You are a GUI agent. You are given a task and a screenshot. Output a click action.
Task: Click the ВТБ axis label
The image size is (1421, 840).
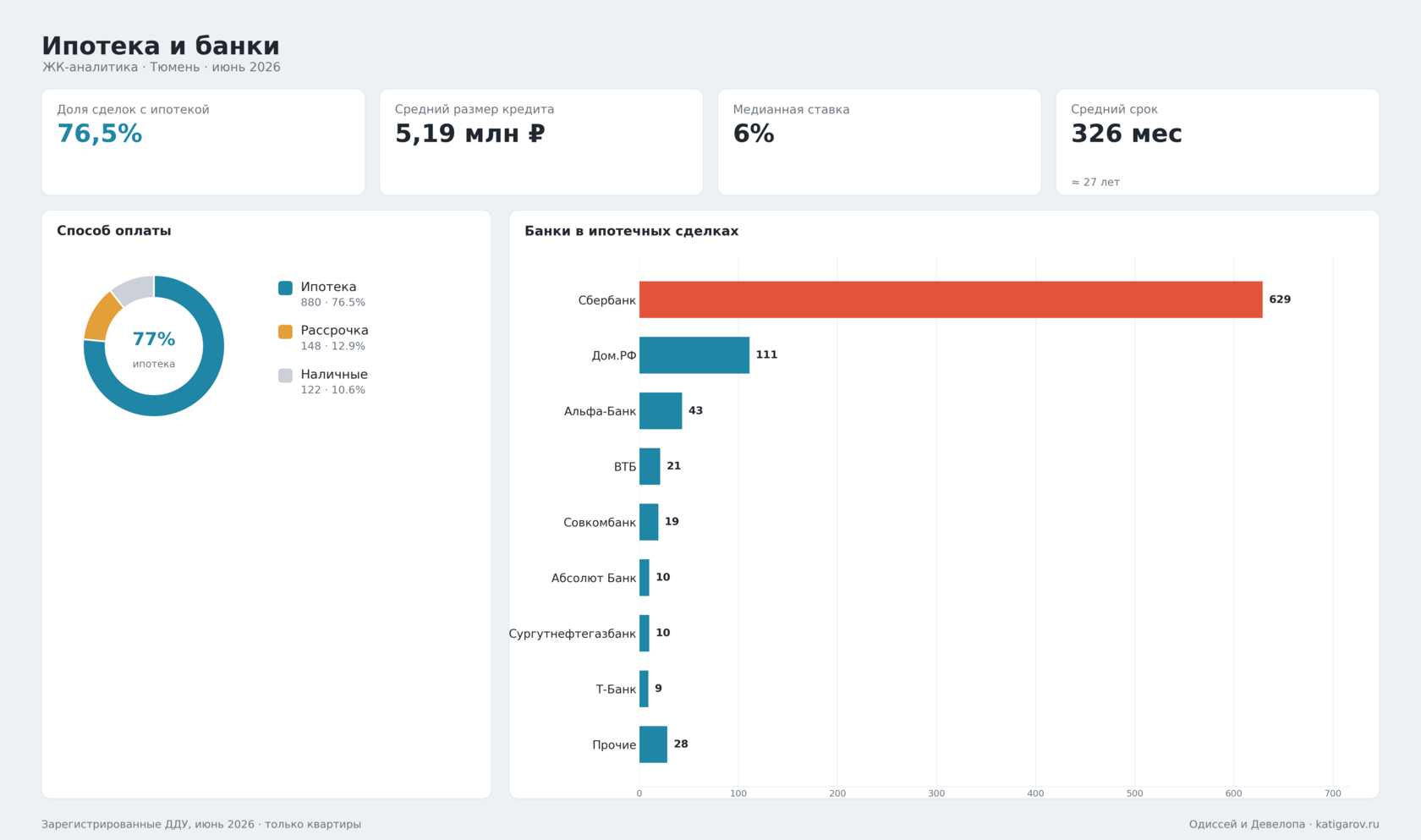tap(625, 467)
